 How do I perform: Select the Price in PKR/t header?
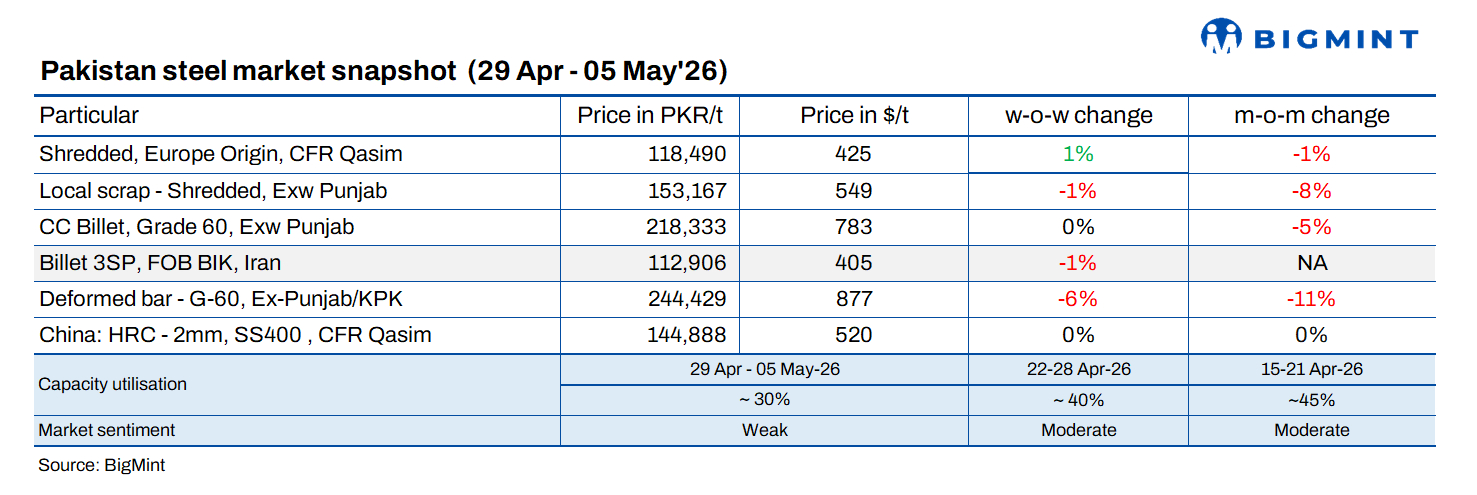(x=649, y=115)
